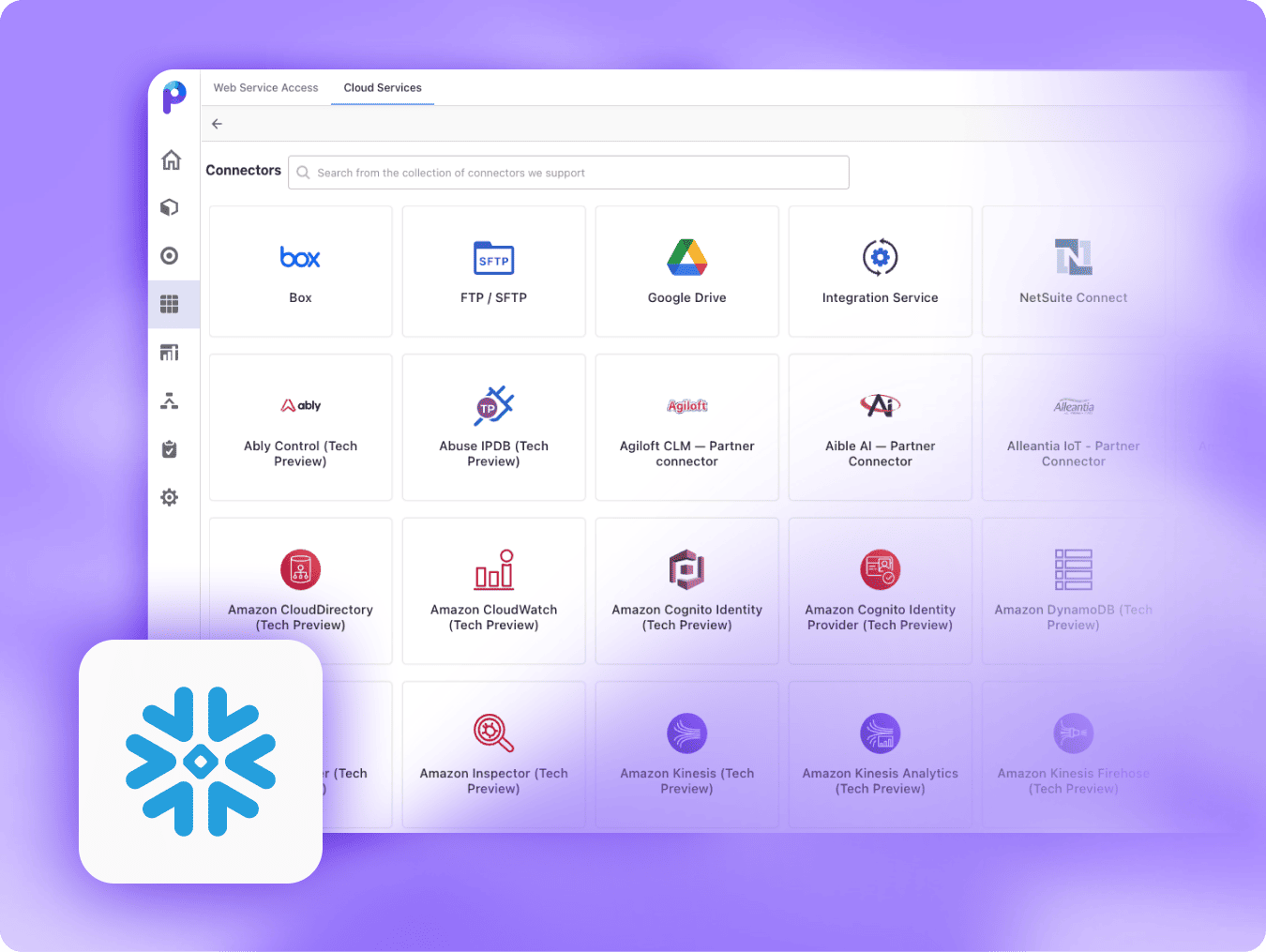Open the 'Box' connector label

tap(300, 297)
